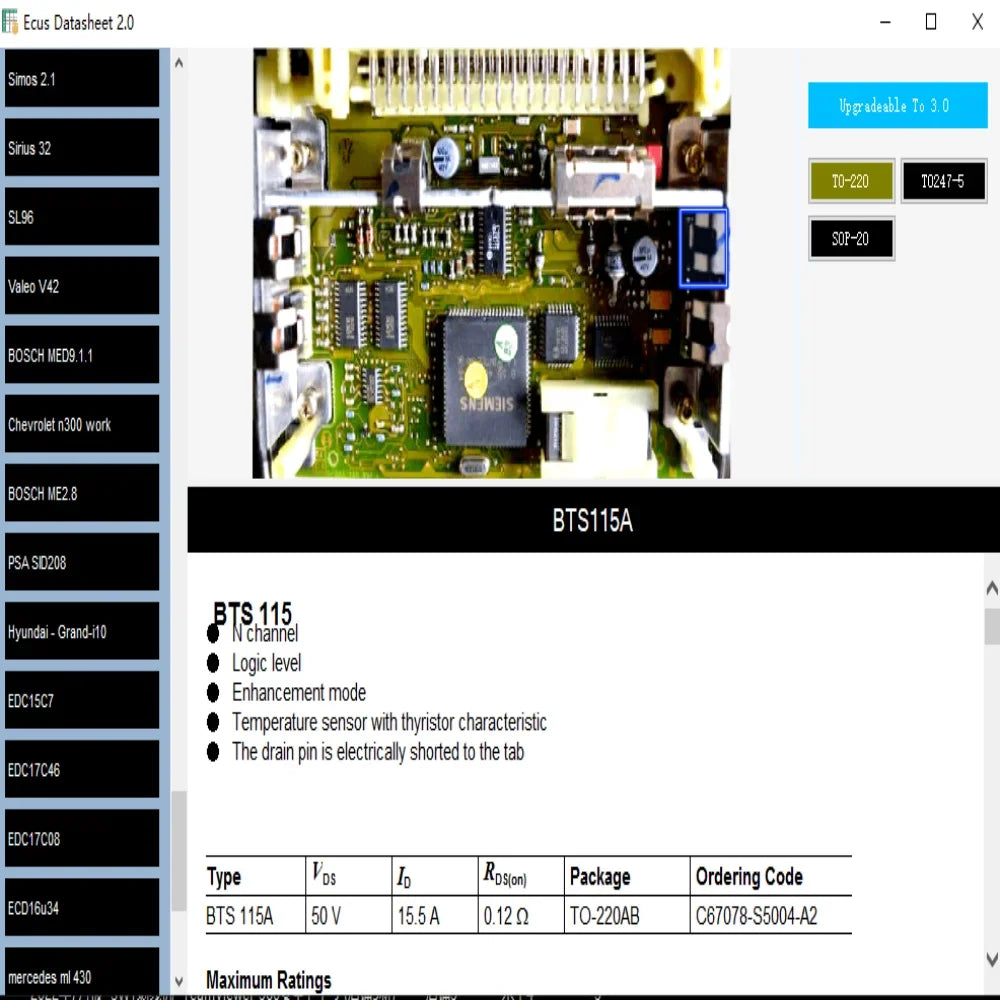Viewport: 1000px width, 1000px height.
Task: Open the Chevrolet n300 work entry
Action: (x=80, y=423)
